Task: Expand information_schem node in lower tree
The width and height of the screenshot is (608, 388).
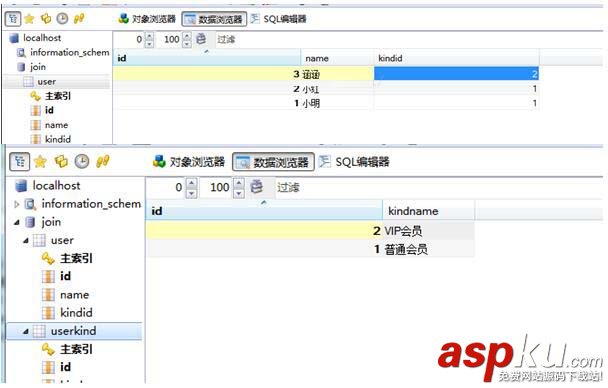Action: [x=16, y=204]
